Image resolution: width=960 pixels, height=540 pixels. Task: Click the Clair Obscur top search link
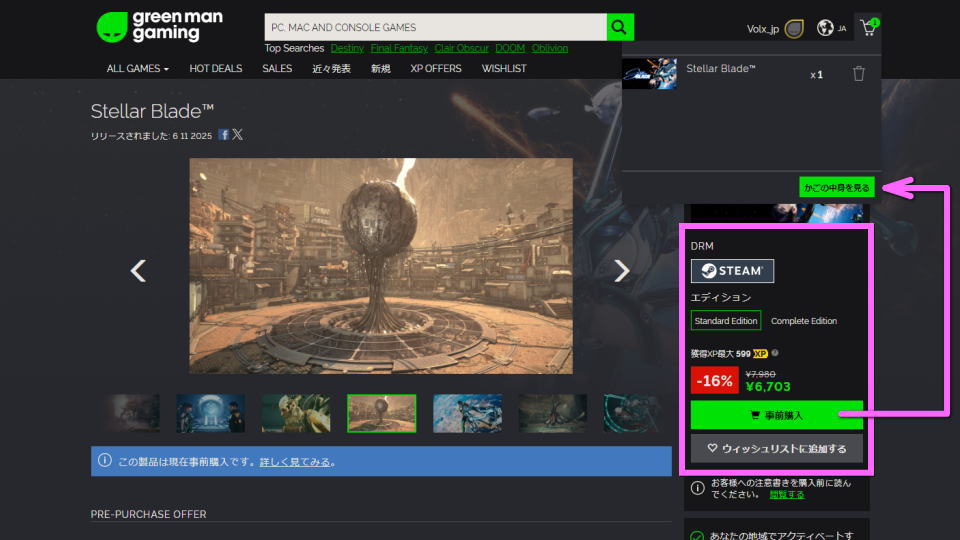[x=461, y=48]
